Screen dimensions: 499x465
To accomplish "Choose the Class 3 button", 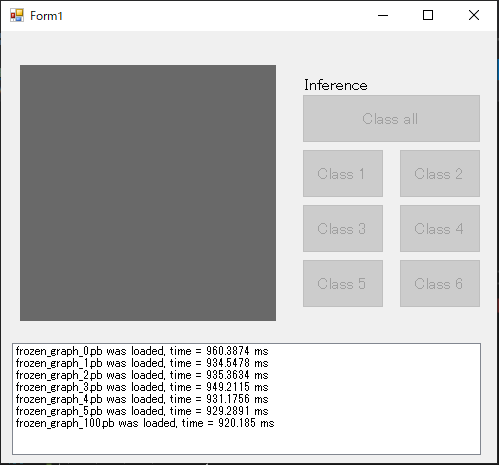I will click(x=343, y=228).
